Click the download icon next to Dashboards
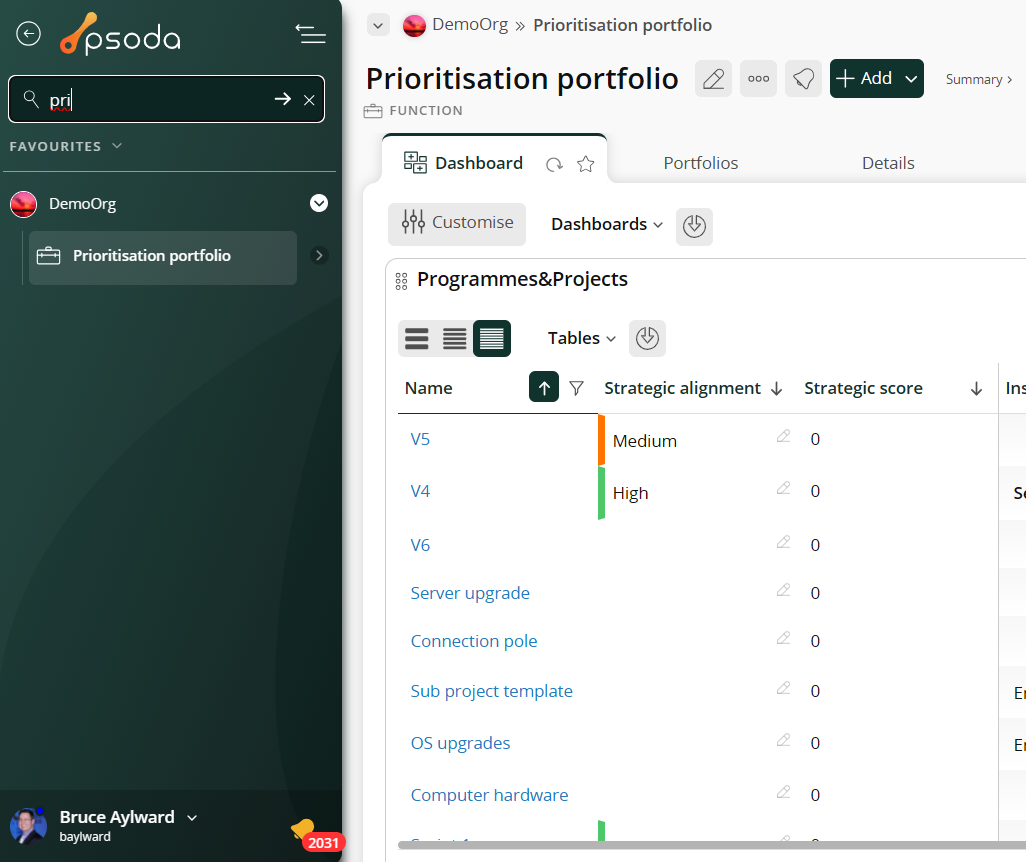Viewport: 1026px width, 862px height. point(694,226)
